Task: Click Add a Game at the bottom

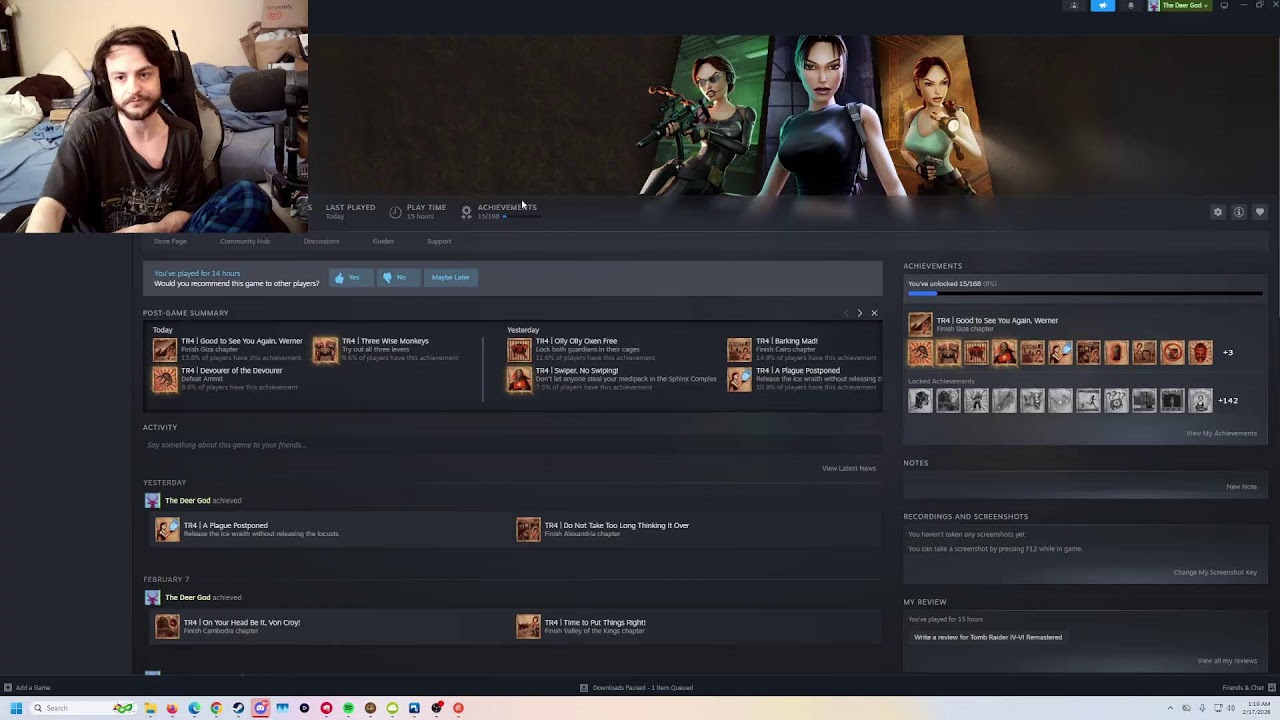Action: (27, 687)
